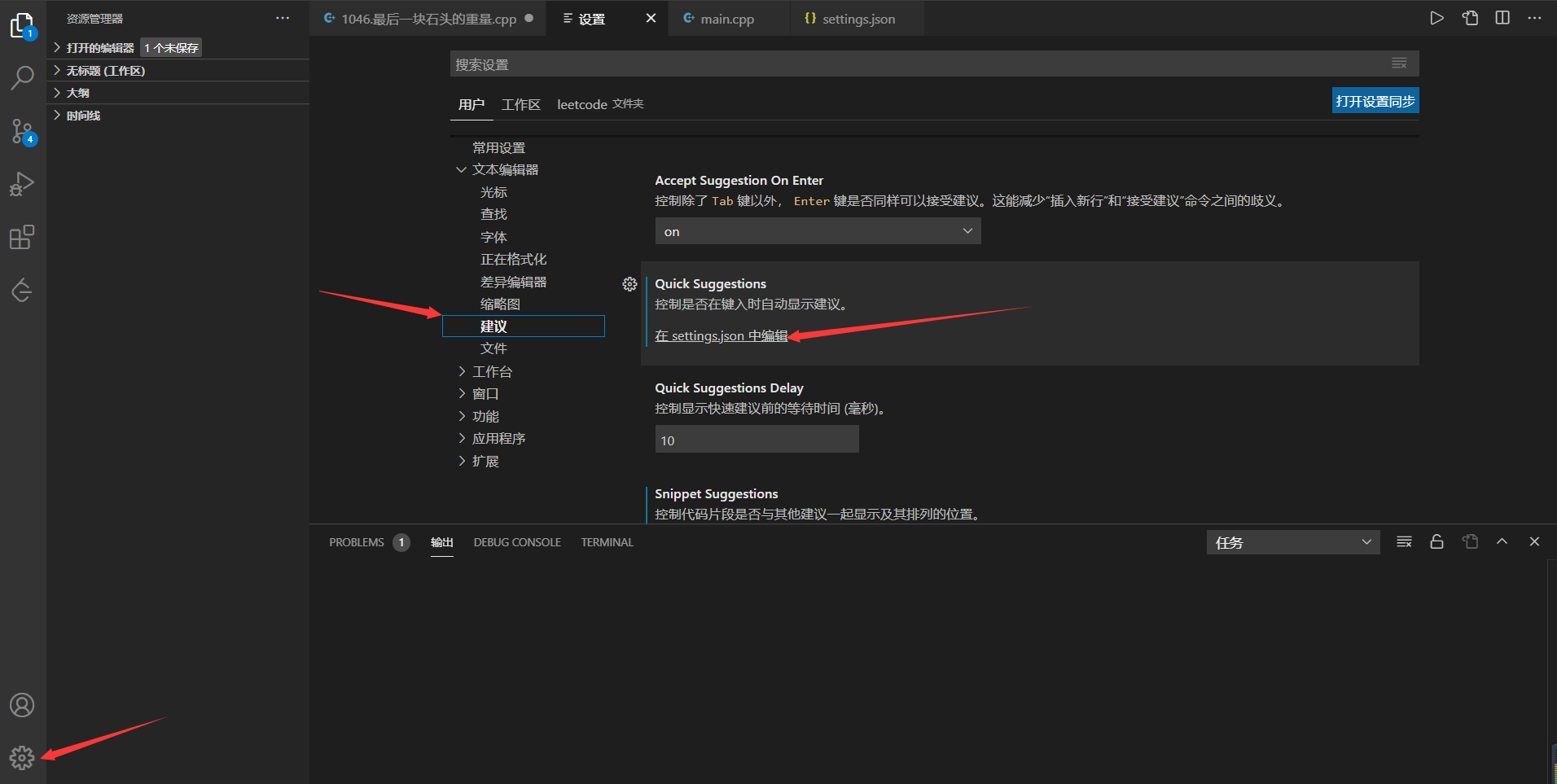
Task: Click the 打开设置同步 button
Action: [1375, 100]
